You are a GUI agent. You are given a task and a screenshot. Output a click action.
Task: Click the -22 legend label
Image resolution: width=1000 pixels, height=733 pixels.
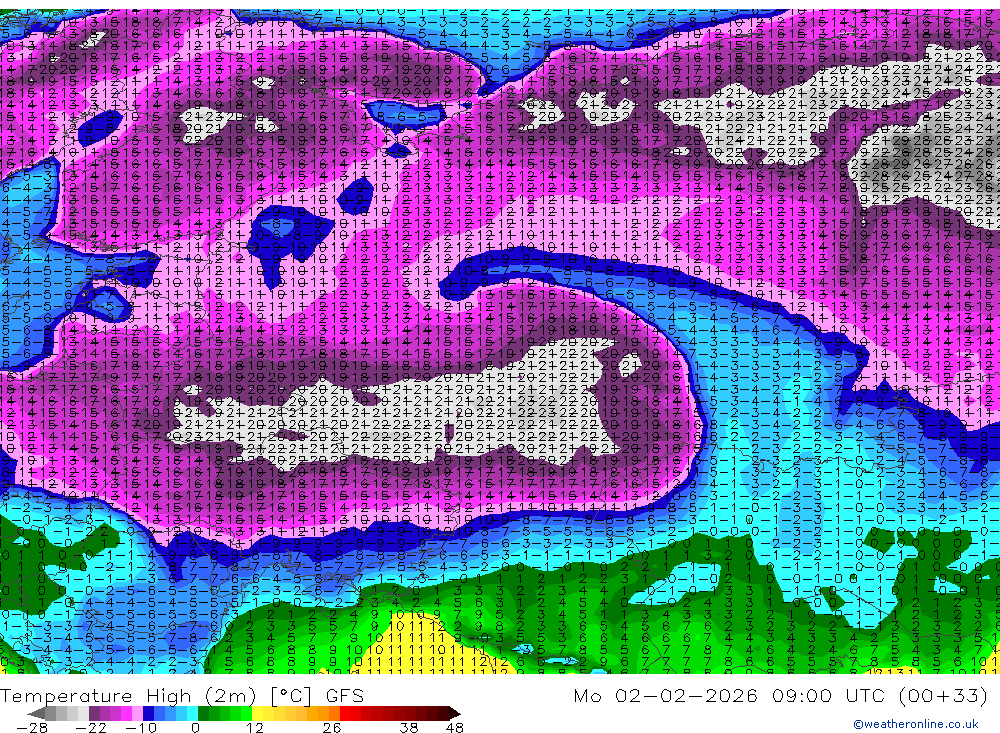(x=91, y=728)
